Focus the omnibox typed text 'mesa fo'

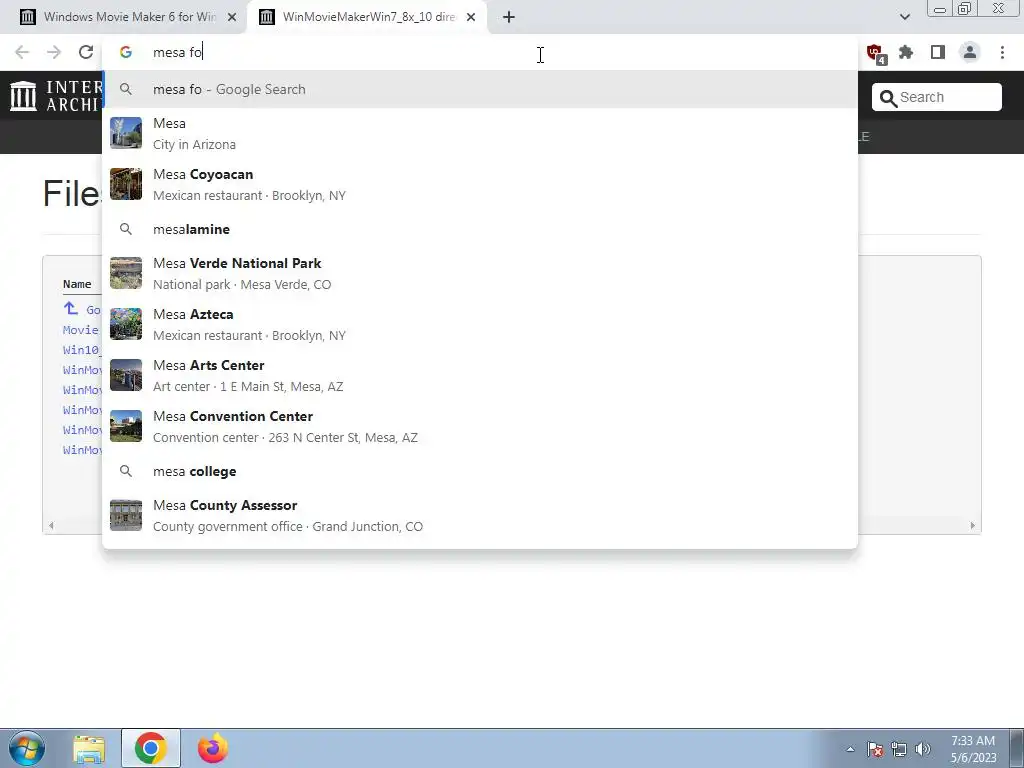coord(178,52)
